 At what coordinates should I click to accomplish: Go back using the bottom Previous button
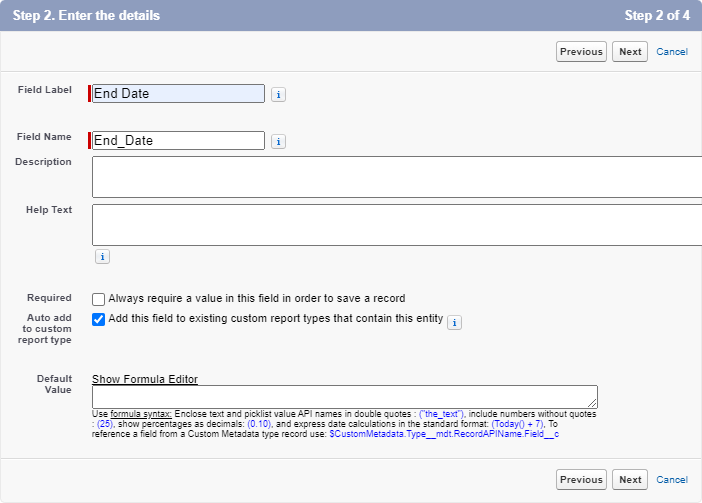pyautogui.click(x=581, y=480)
